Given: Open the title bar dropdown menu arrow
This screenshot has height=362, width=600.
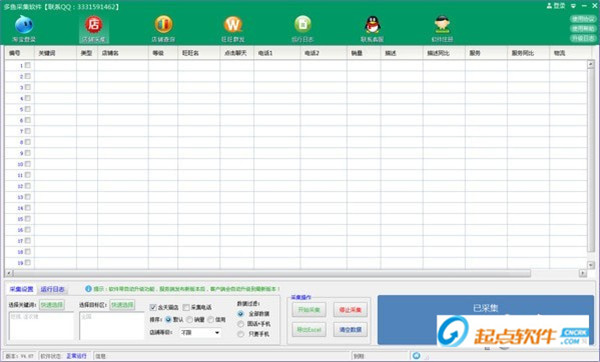Looking at the screenshot, I should [573, 6].
